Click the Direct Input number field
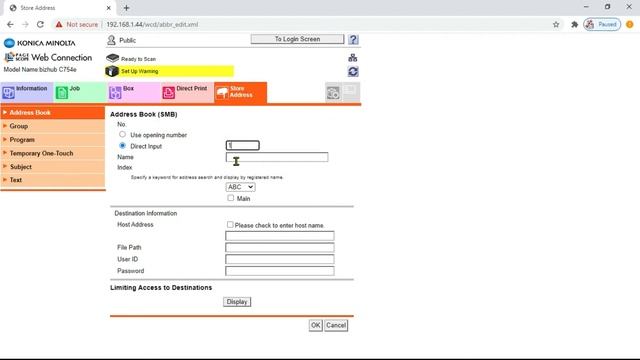This screenshot has height=360, width=640. (242, 145)
